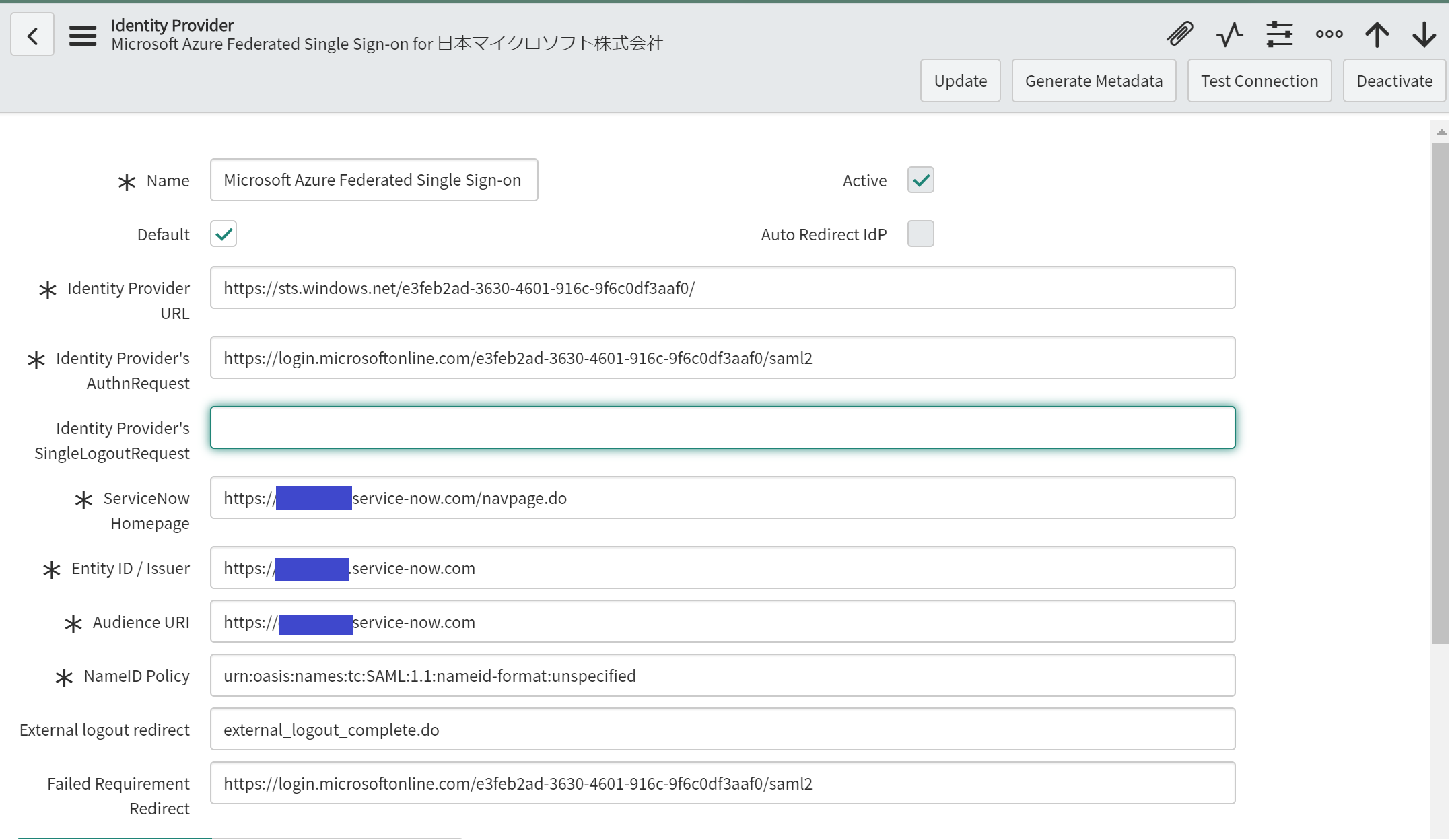Toggle the Default checkbox
Image resolution: width=1450 pixels, height=840 pixels.
tap(223, 234)
